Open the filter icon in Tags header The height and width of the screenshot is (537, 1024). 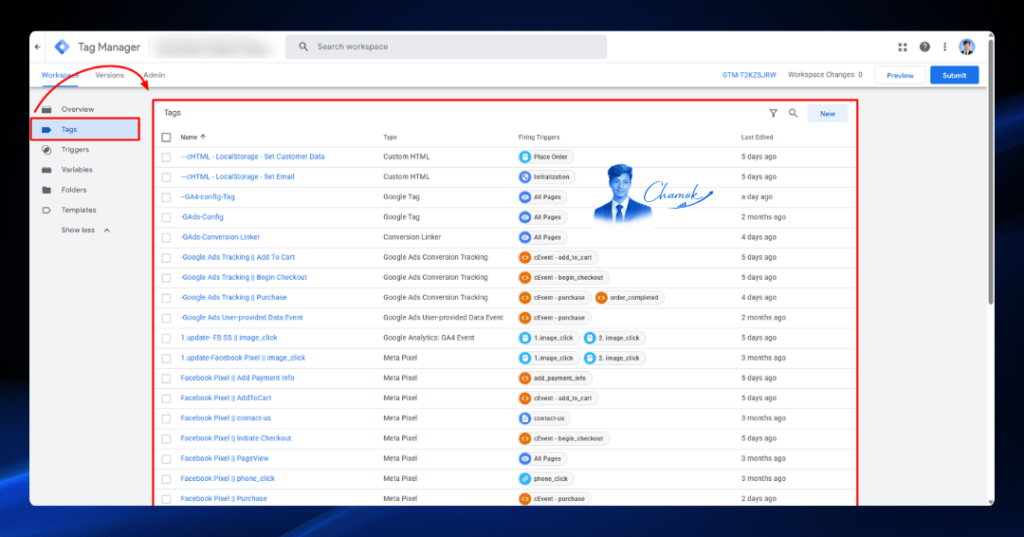[x=773, y=113]
